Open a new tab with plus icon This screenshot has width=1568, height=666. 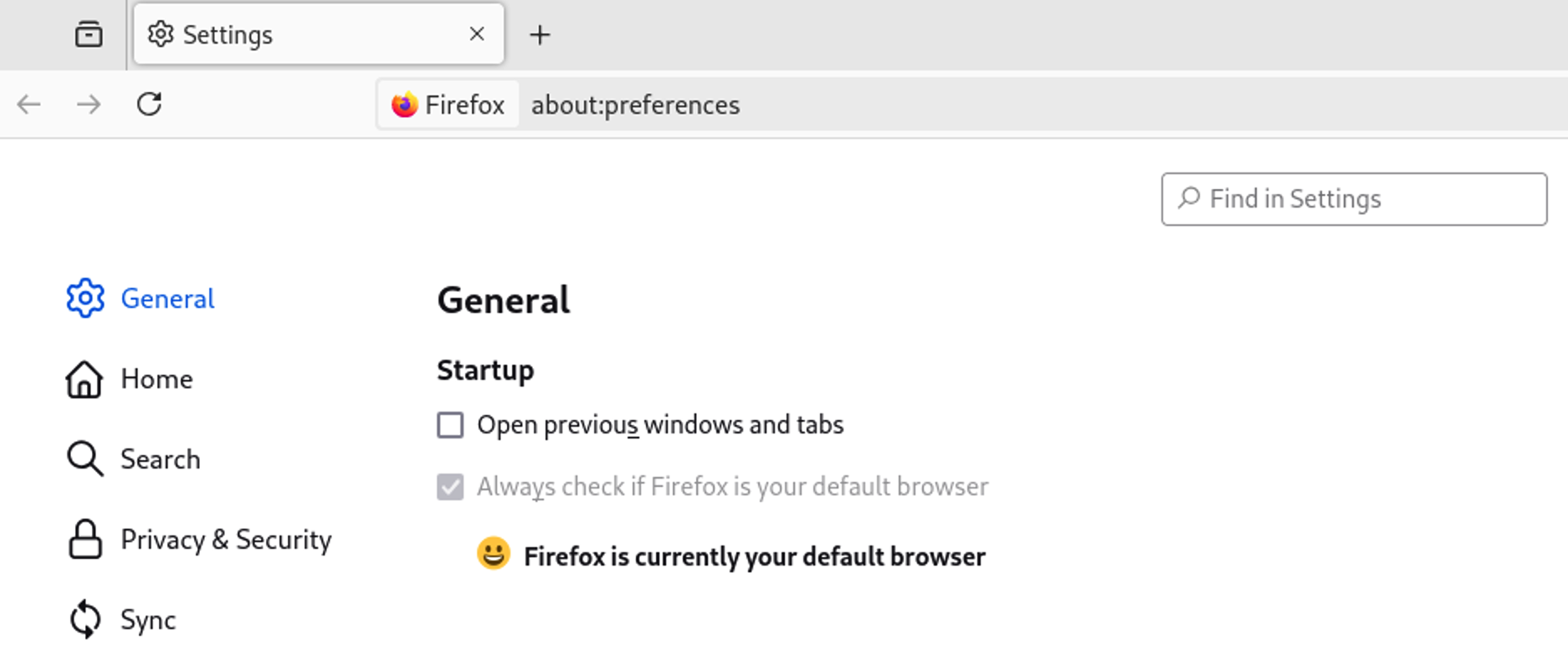click(x=540, y=34)
